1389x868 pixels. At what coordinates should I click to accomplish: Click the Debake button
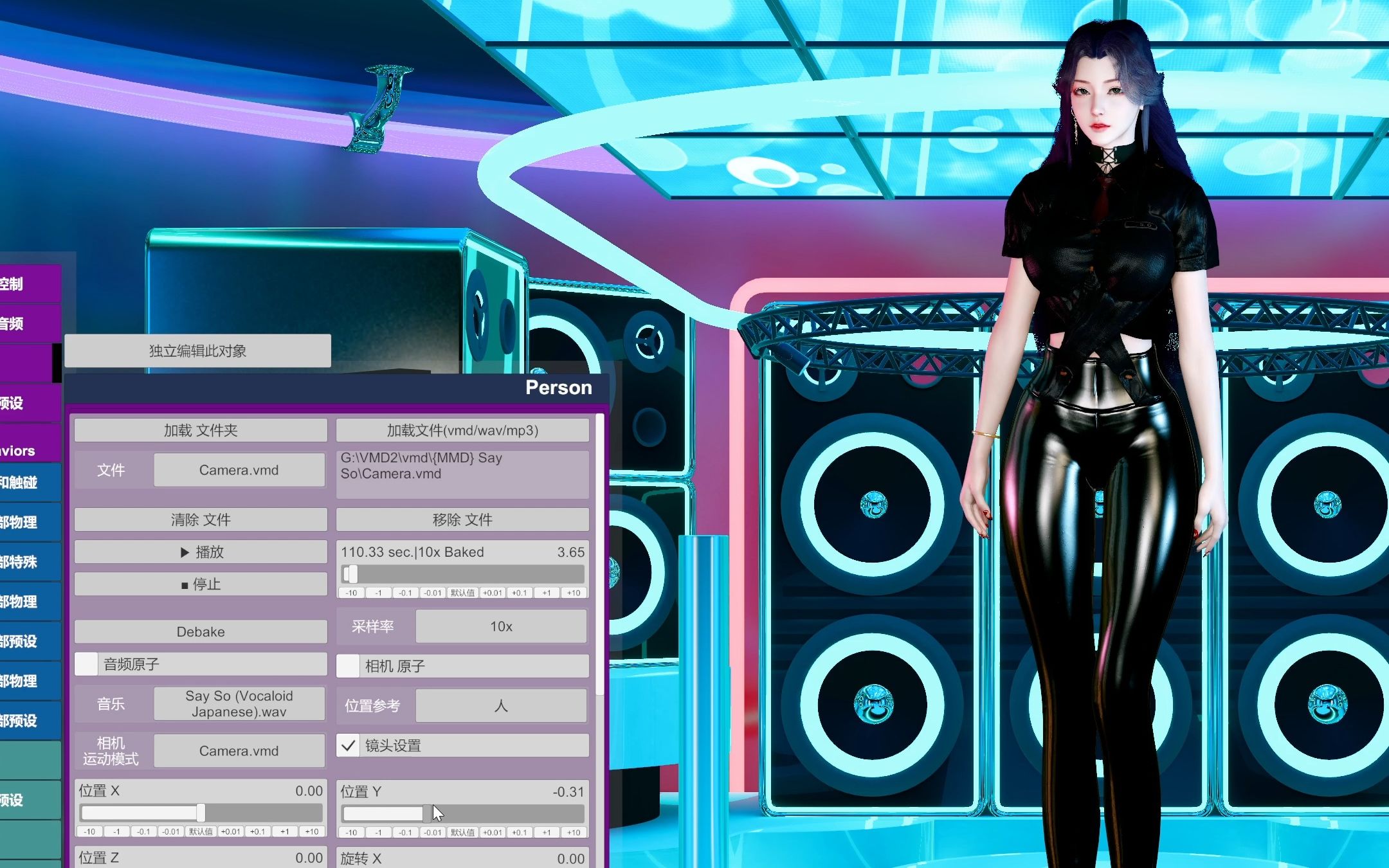pyautogui.click(x=201, y=631)
